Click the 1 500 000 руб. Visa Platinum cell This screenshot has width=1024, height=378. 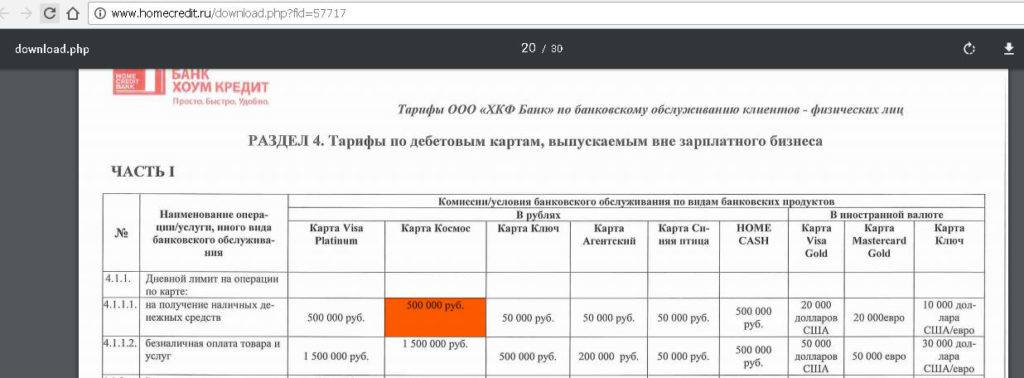point(336,356)
